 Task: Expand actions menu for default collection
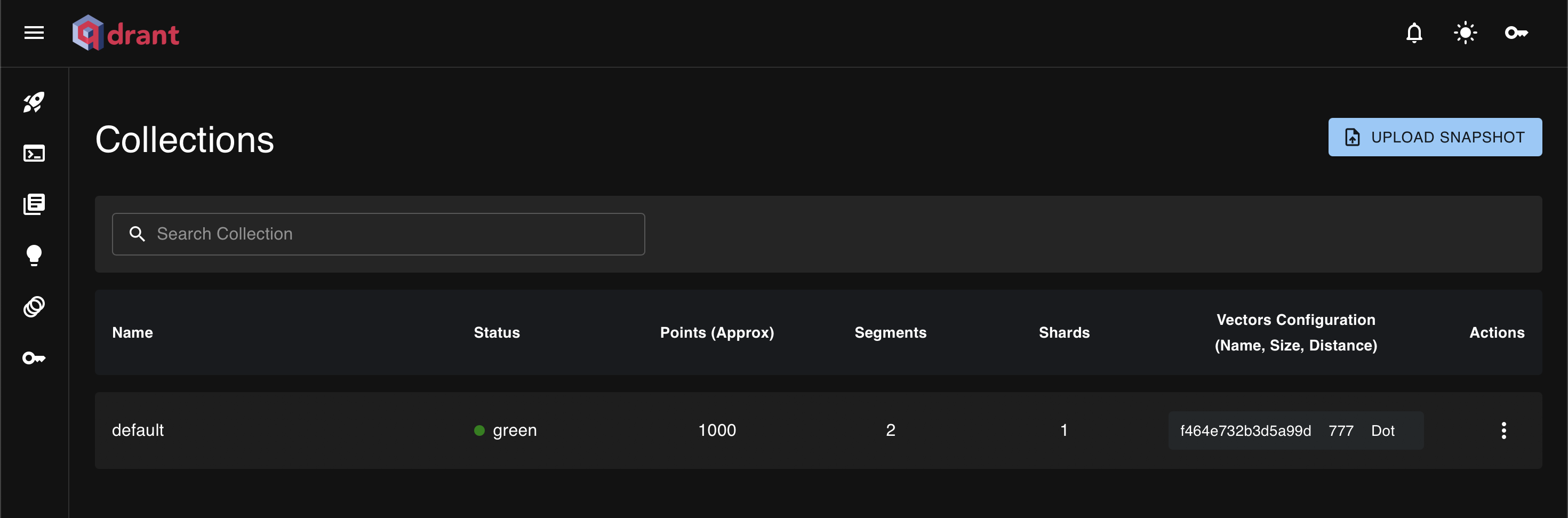1503,431
